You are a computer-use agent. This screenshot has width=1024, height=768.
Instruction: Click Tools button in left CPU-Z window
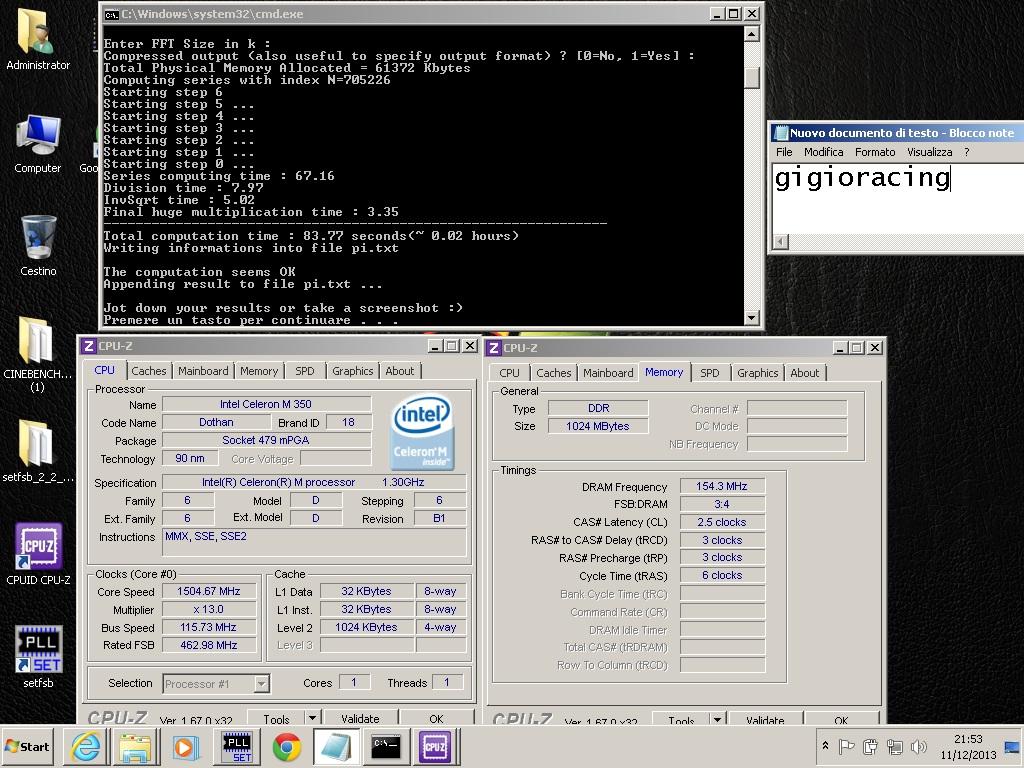click(x=276, y=718)
